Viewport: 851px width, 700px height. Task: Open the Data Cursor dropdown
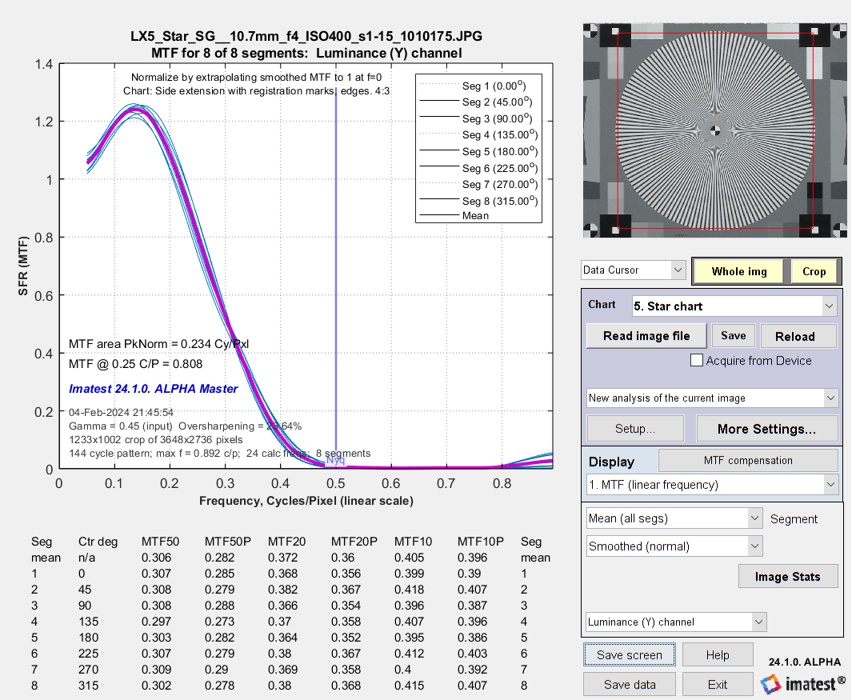(633, 270)
